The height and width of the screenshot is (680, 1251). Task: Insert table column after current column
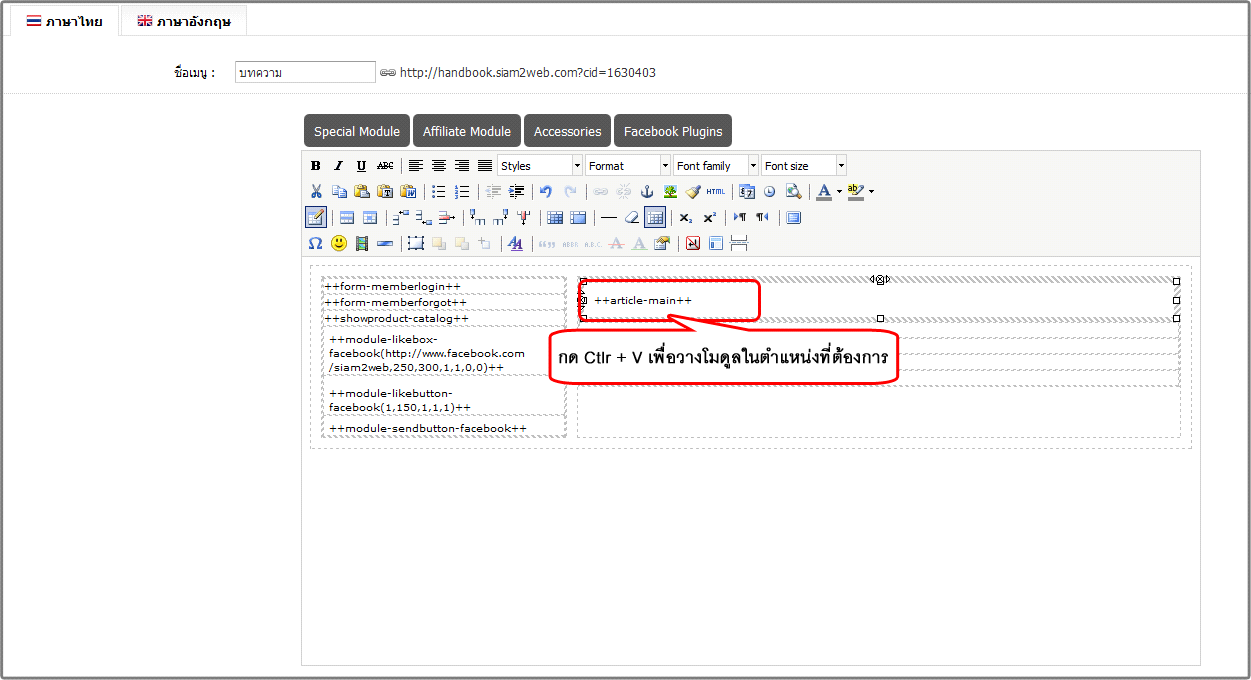click(501, 217)
